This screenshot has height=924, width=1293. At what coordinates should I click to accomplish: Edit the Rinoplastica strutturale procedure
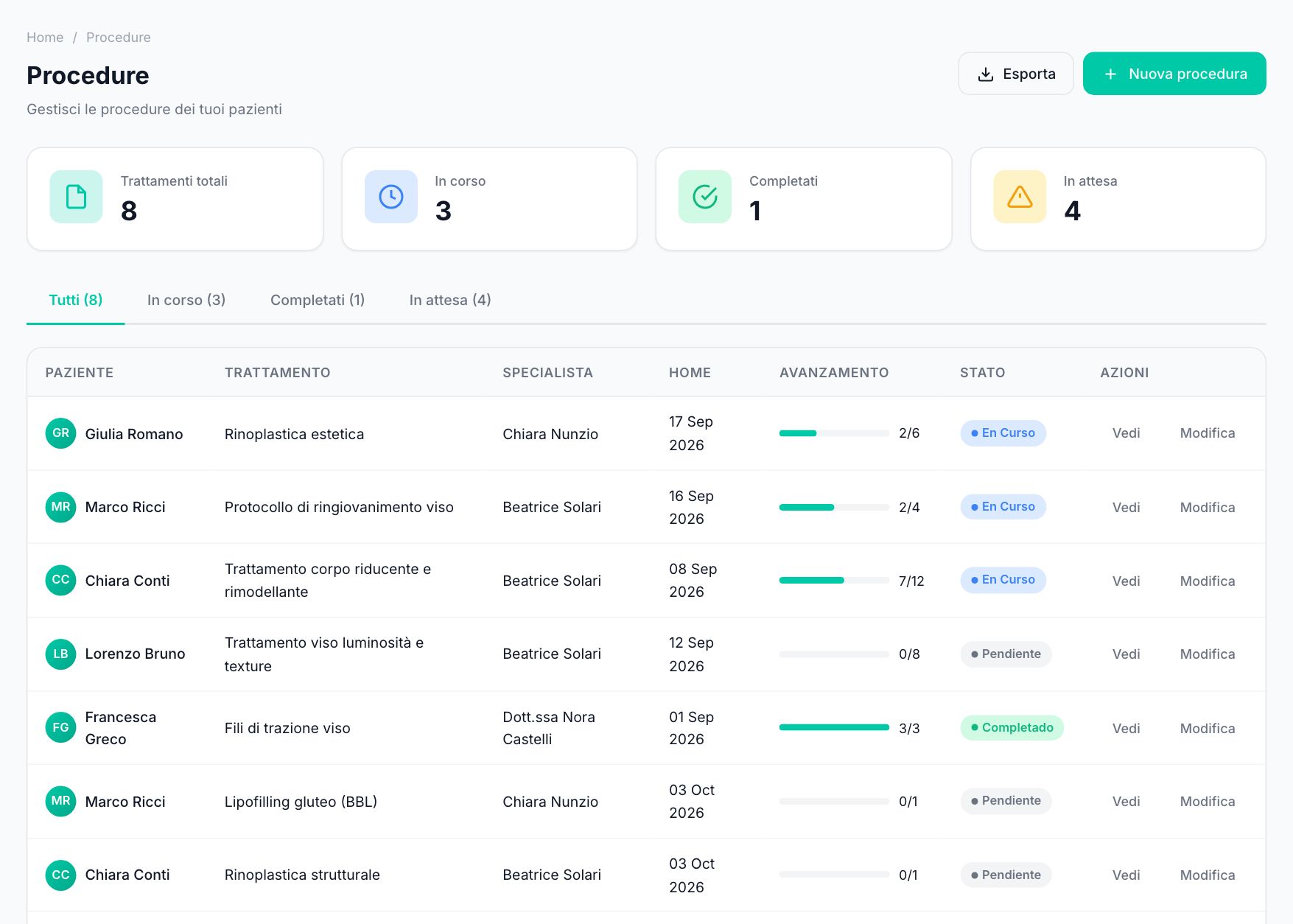tap(1207, 875)
